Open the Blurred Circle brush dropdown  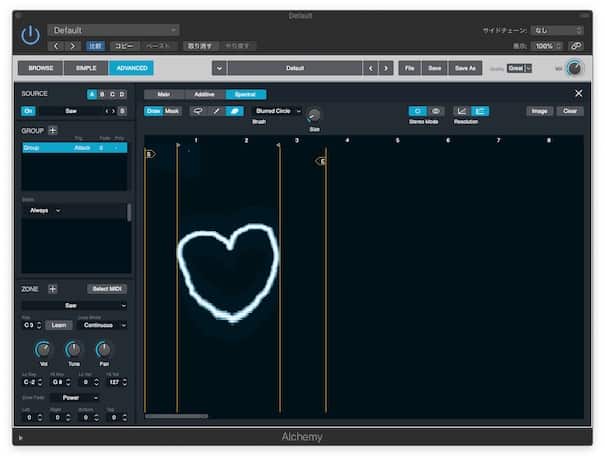pos(277,111)
